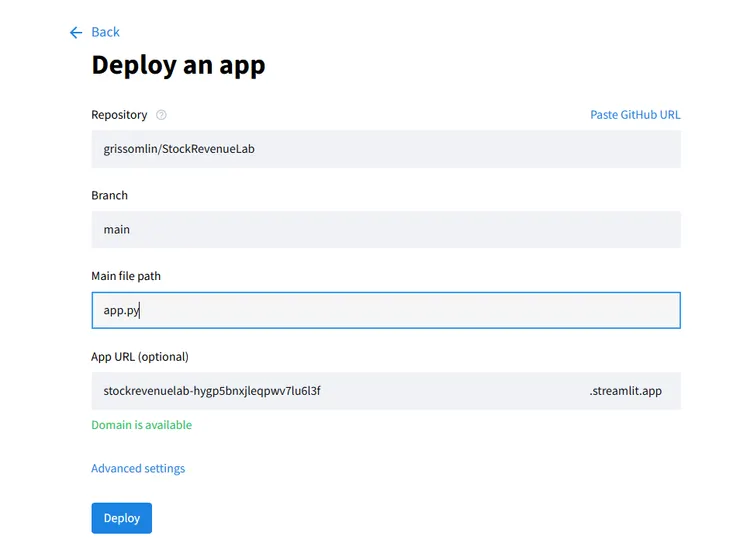The height and width of the screenshot is (550, 740).
Task: Expand Advanced settings
Action: click(138, 468)
